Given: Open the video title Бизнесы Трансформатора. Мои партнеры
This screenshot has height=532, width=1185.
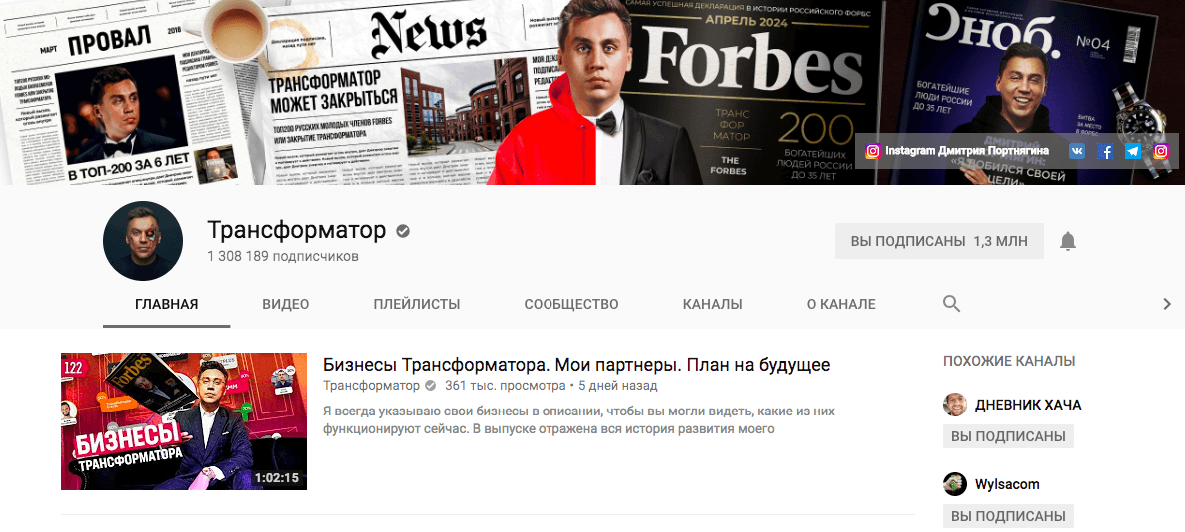Looking at the screenshot, I should coord(577,365).
